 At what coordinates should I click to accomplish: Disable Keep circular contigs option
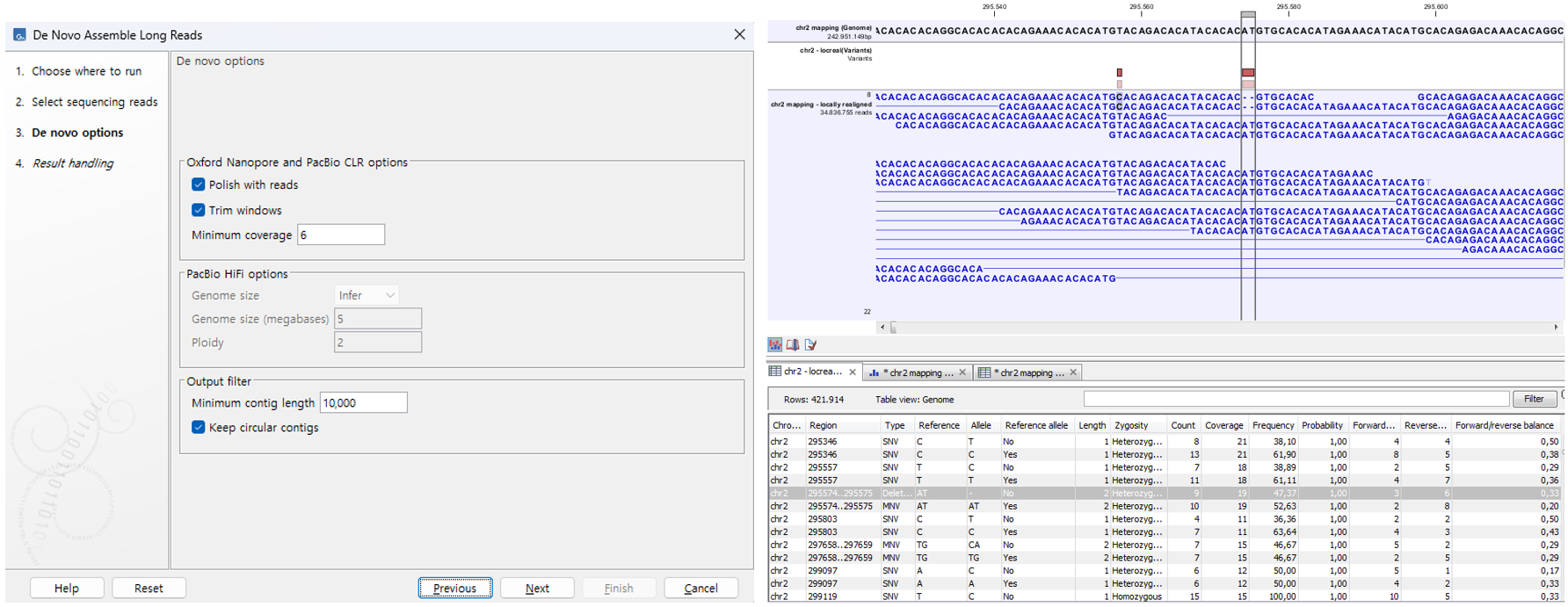click(x=199, y=427)
